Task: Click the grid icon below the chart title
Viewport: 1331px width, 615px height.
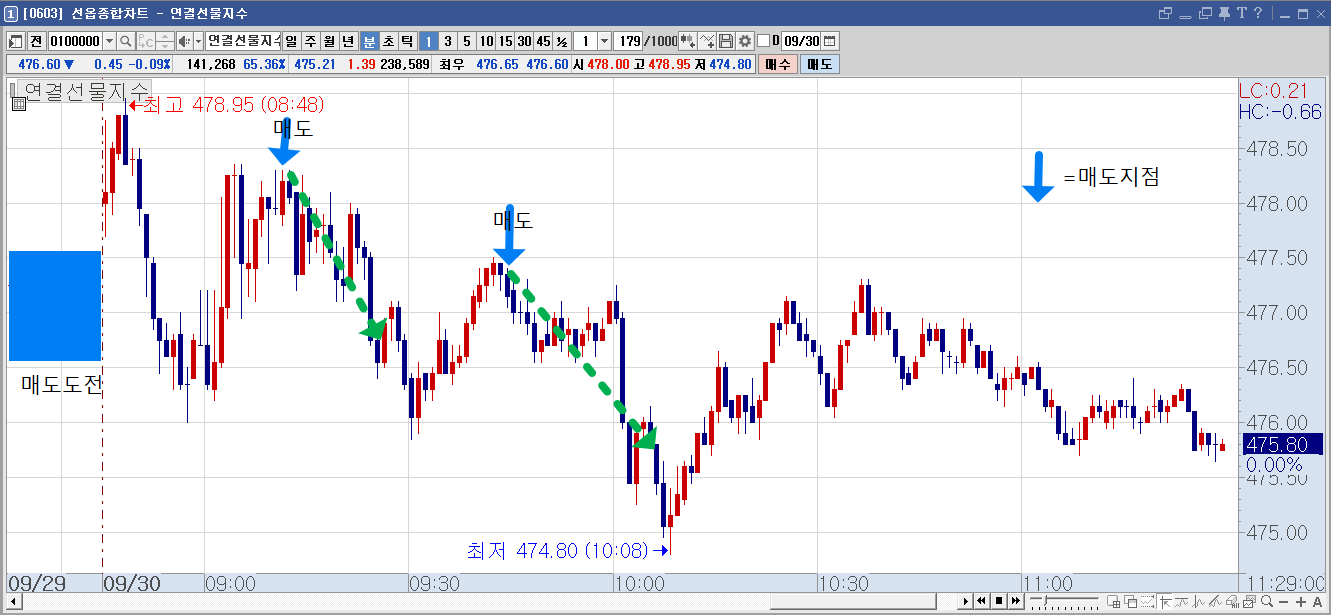Action: [19, 103]
